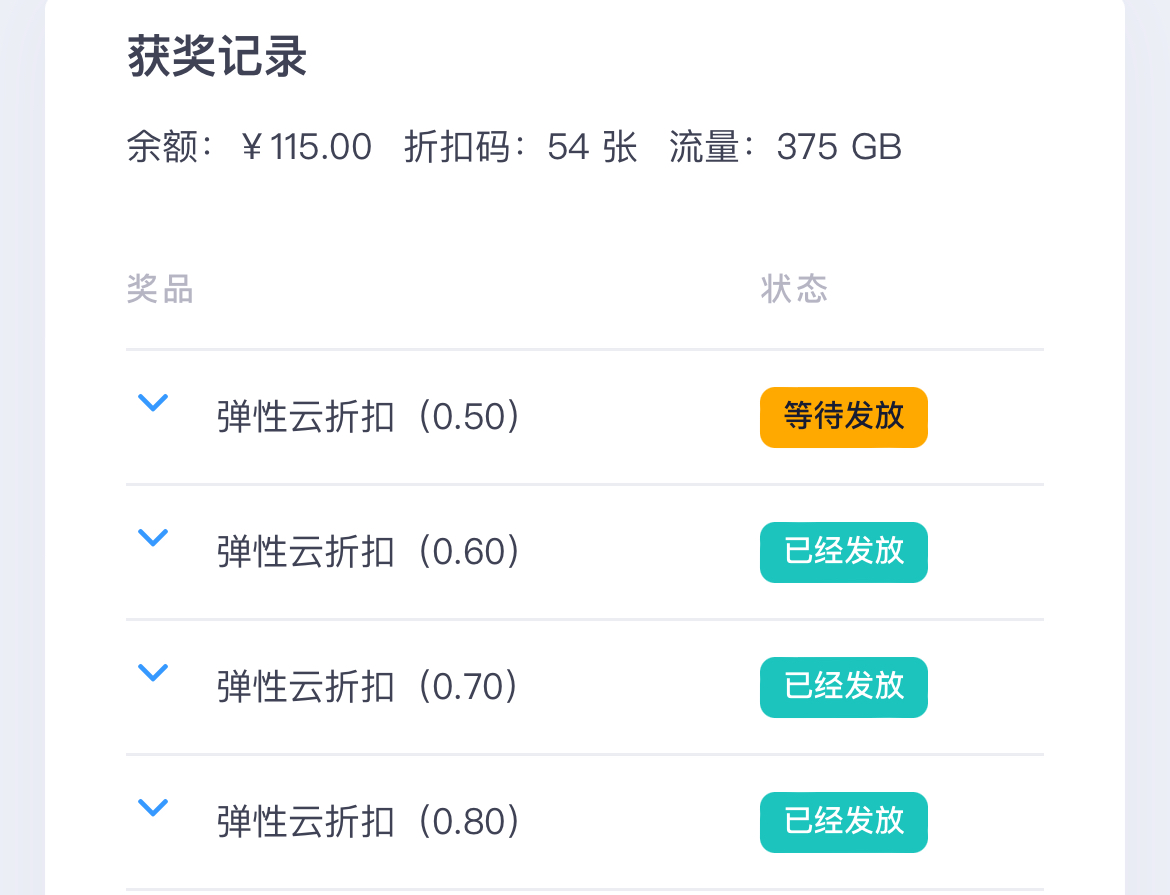Expand the 弹性云折扣（0.60）row chevron

[152, 538]
